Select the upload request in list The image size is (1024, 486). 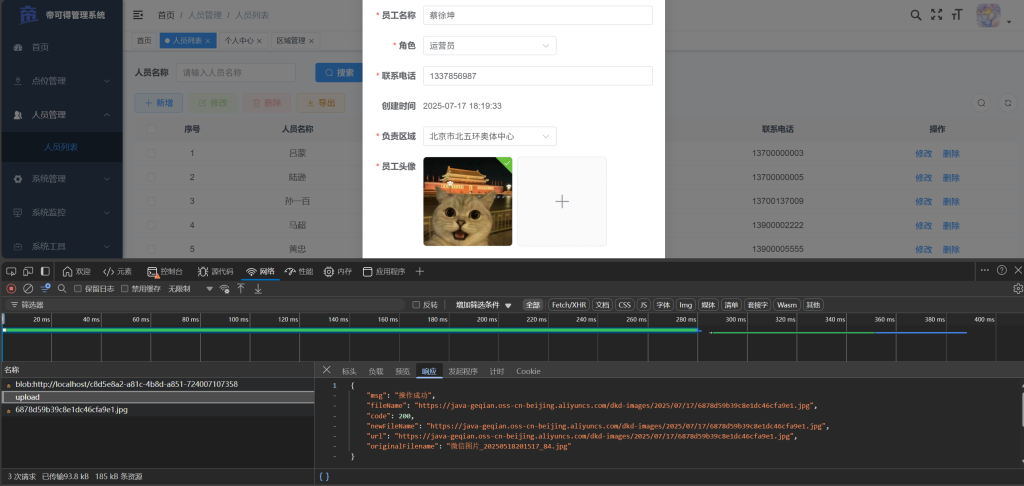pos(28,397)
